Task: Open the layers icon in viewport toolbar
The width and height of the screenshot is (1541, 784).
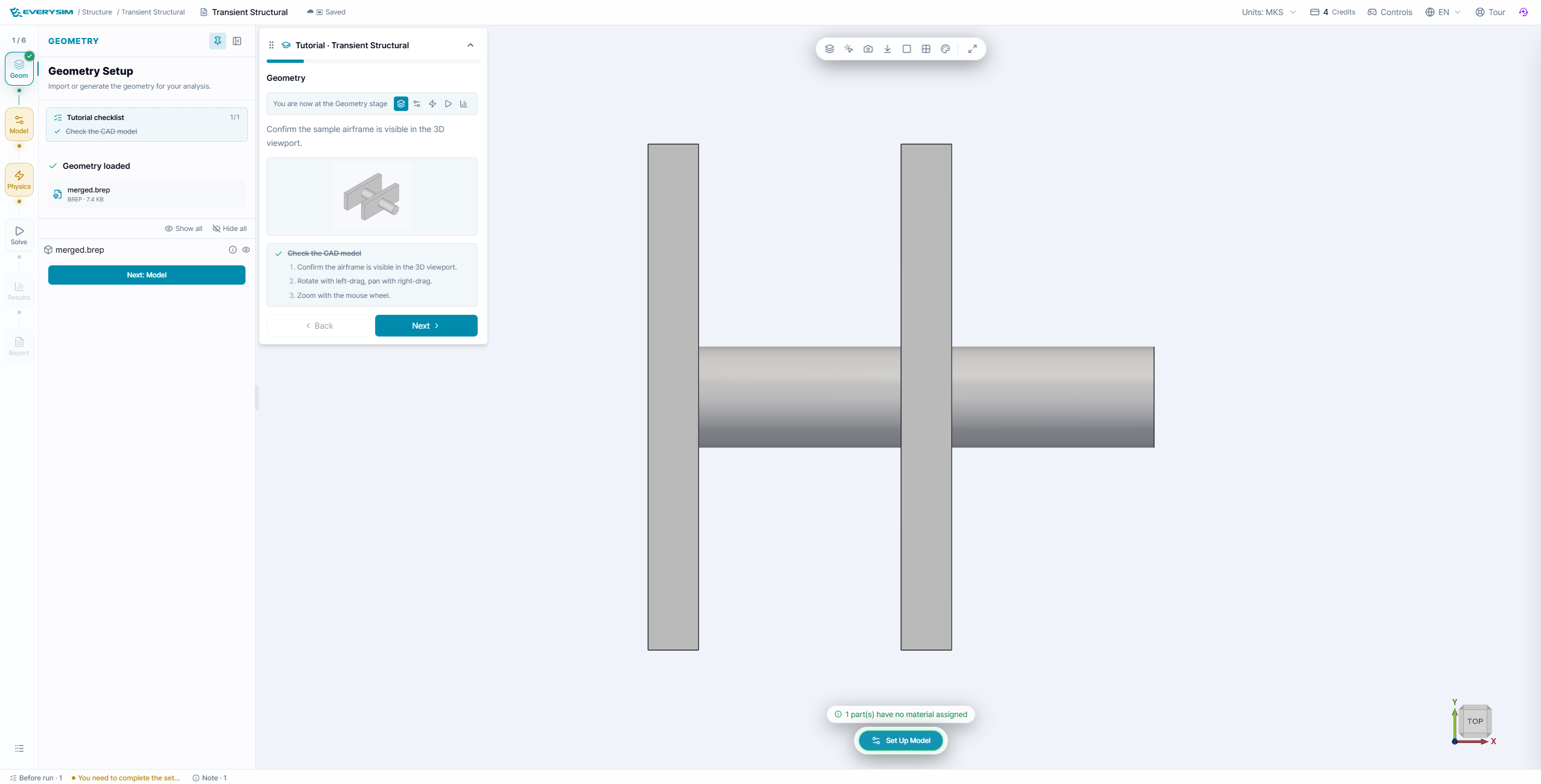Action: pyautogui.click(x=829, y=49)
